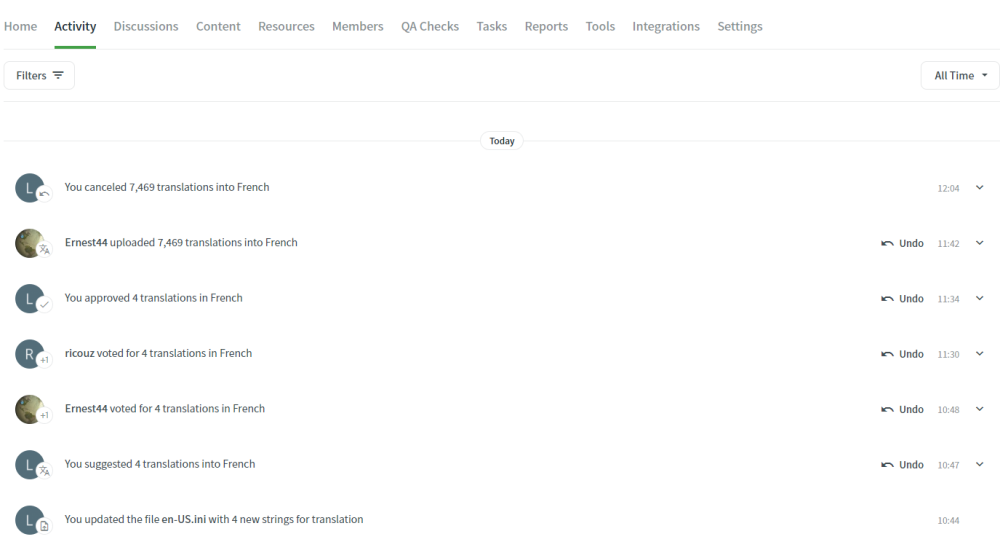This screenshot has height=542, width=1000.
Task: Expand the ricouz voted entry details
Action: 979,354
